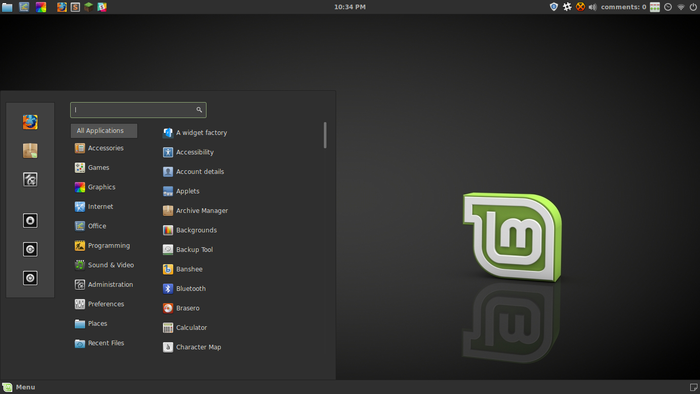Click the application list scrollbar
The image size is (700, 394).
325,135
